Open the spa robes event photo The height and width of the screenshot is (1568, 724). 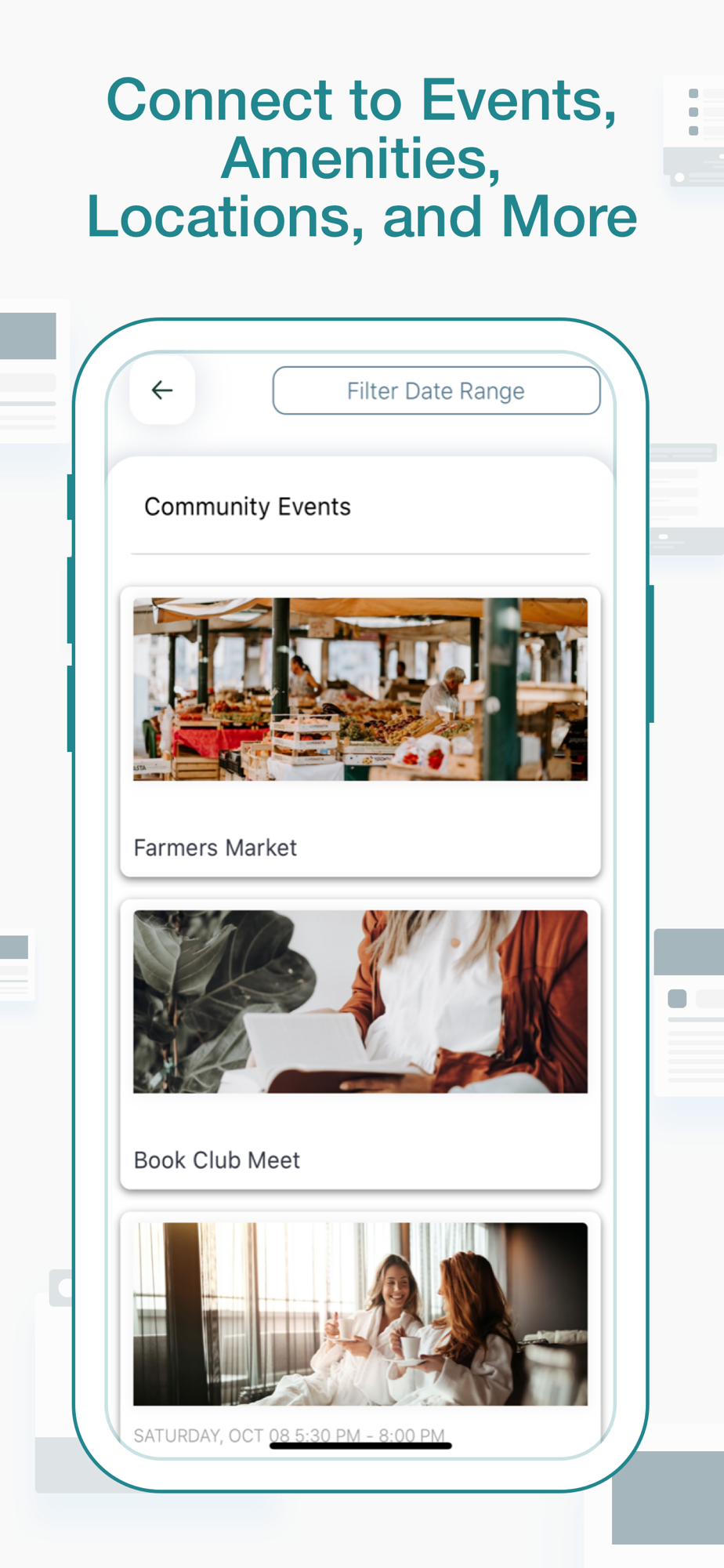tap(360, 1314)
